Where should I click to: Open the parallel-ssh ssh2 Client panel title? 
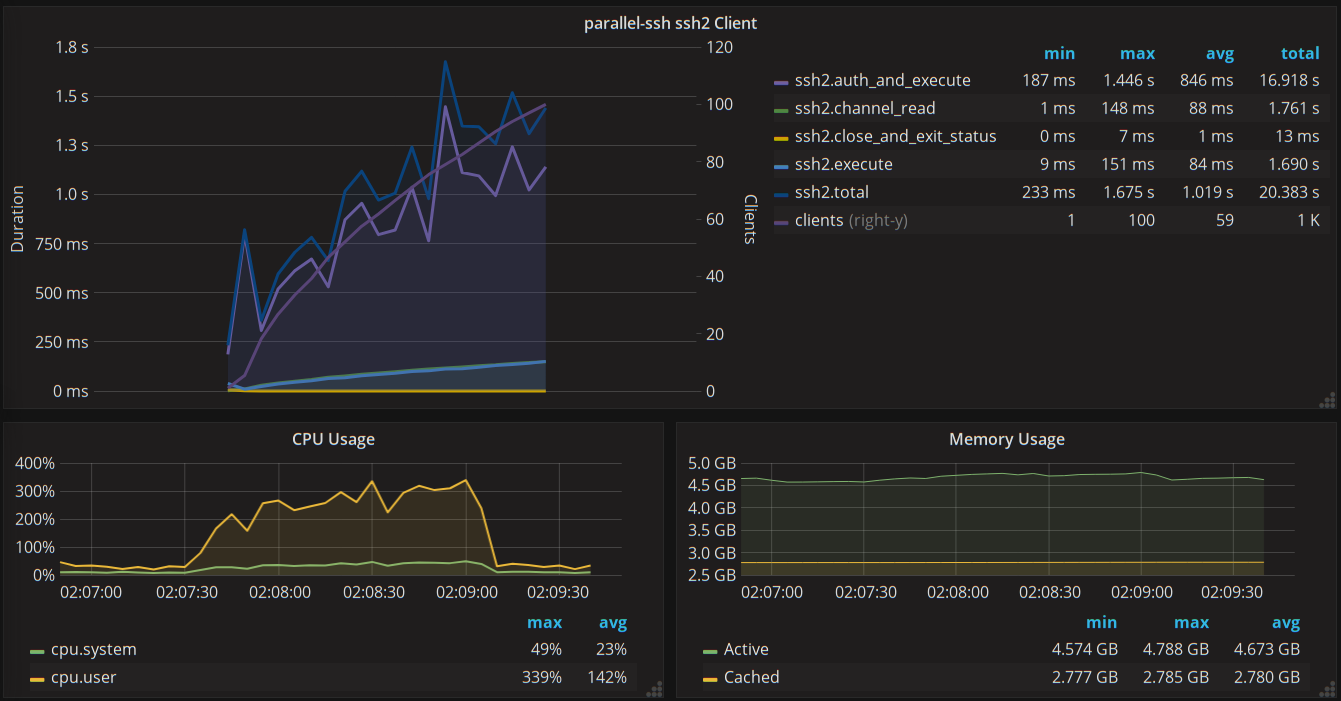pyautogui.click(x=670, y=23)
